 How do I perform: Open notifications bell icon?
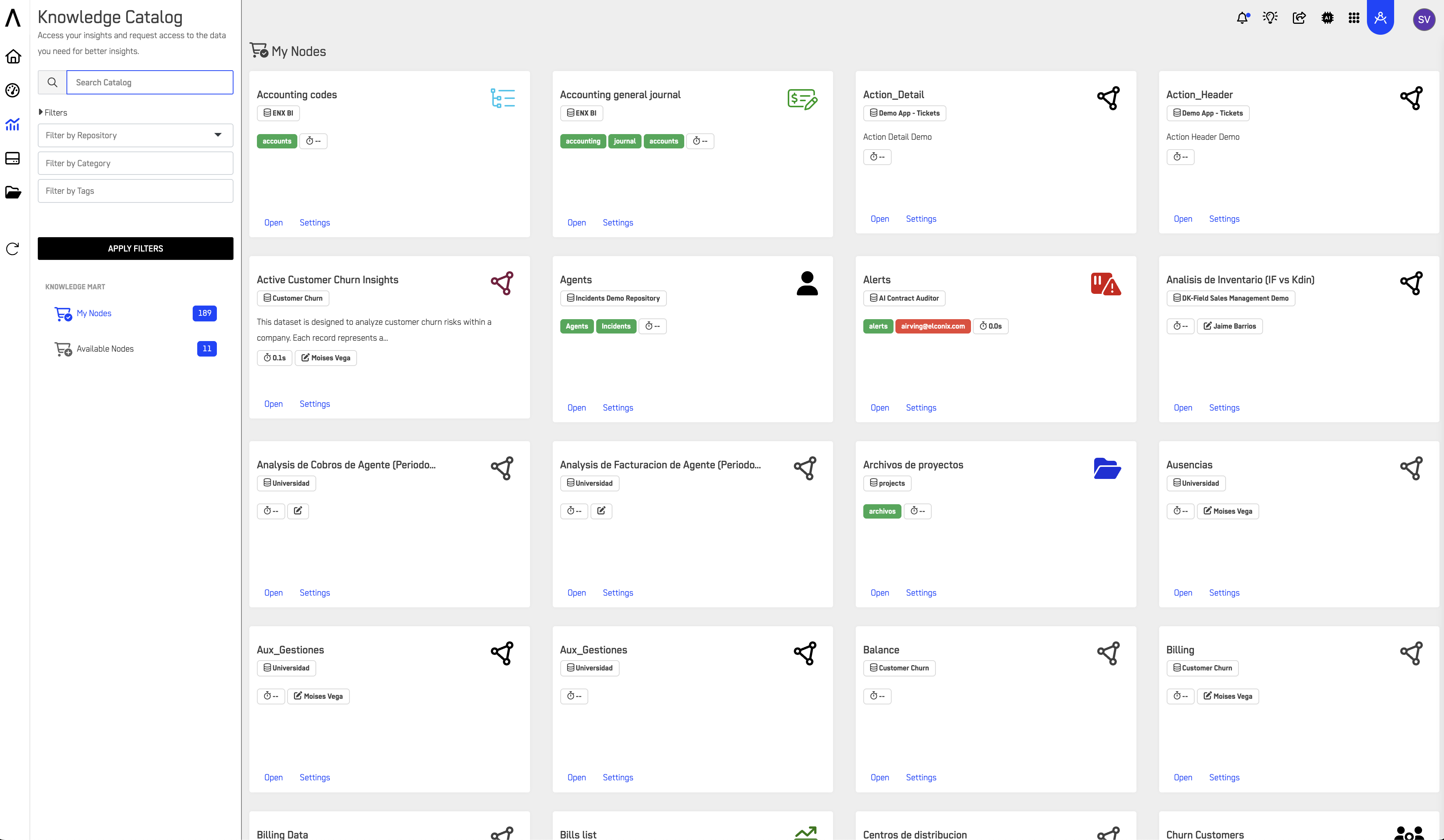1242,18
